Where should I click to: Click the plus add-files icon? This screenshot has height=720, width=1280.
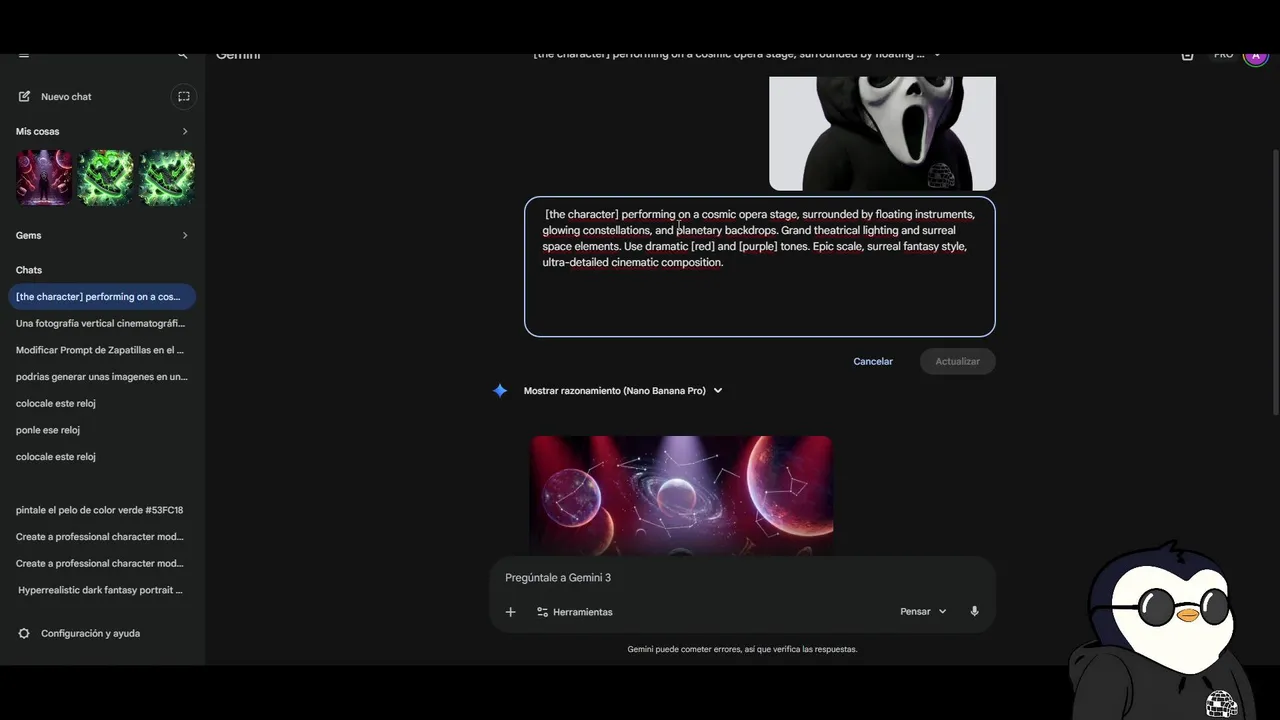(510, 612)
